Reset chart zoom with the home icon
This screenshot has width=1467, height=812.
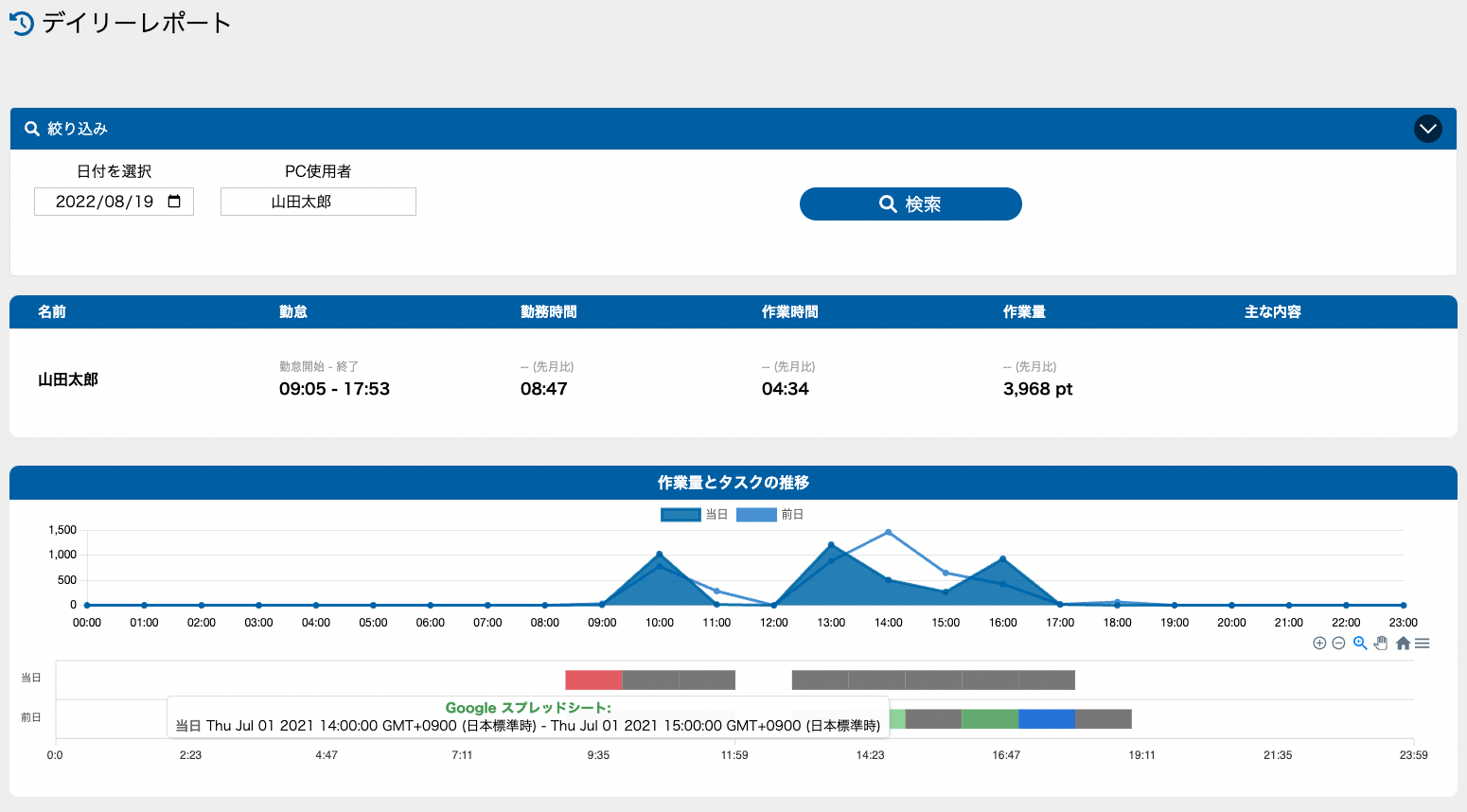1403,644
